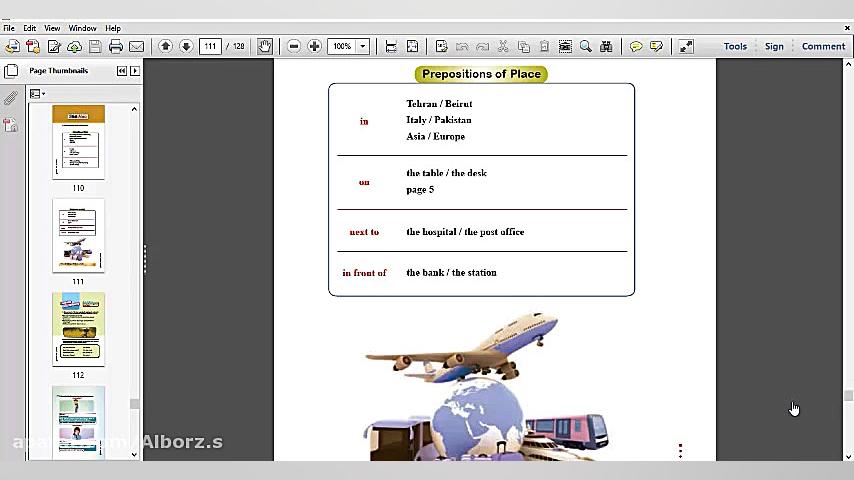Viewport: 854px width, 480px height.
Task: Collapse the Page Thumbnails panel with double-arrow
Action: pyautogui.click(x=122, y=71)
